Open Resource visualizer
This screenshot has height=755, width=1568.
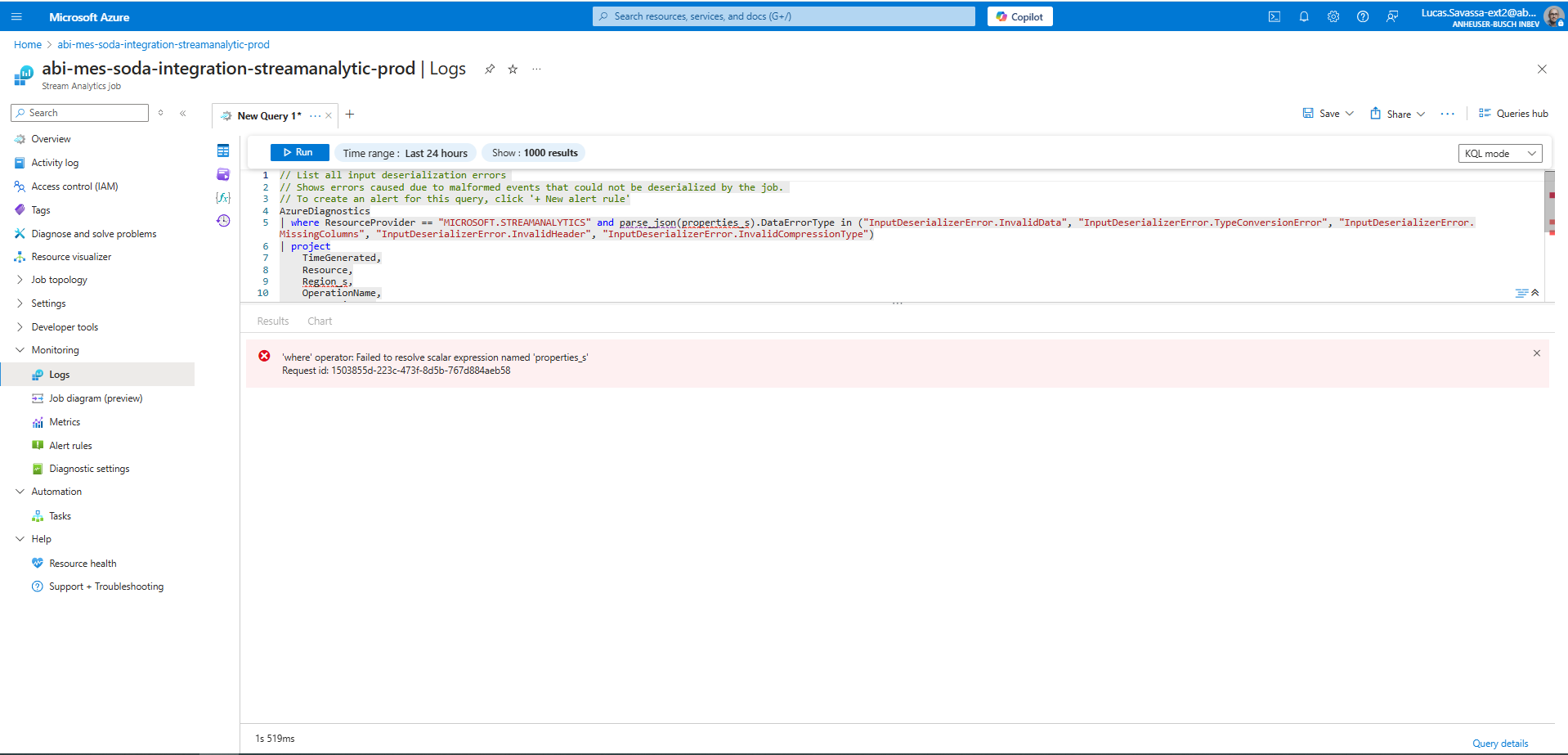point(71,257)
